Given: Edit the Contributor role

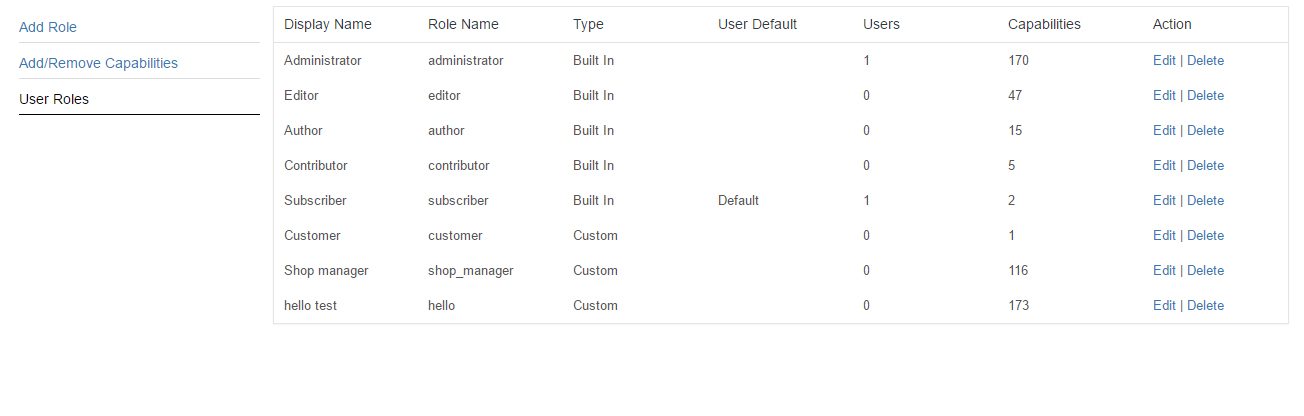Looking at the screenshot, I should 1164,165.
